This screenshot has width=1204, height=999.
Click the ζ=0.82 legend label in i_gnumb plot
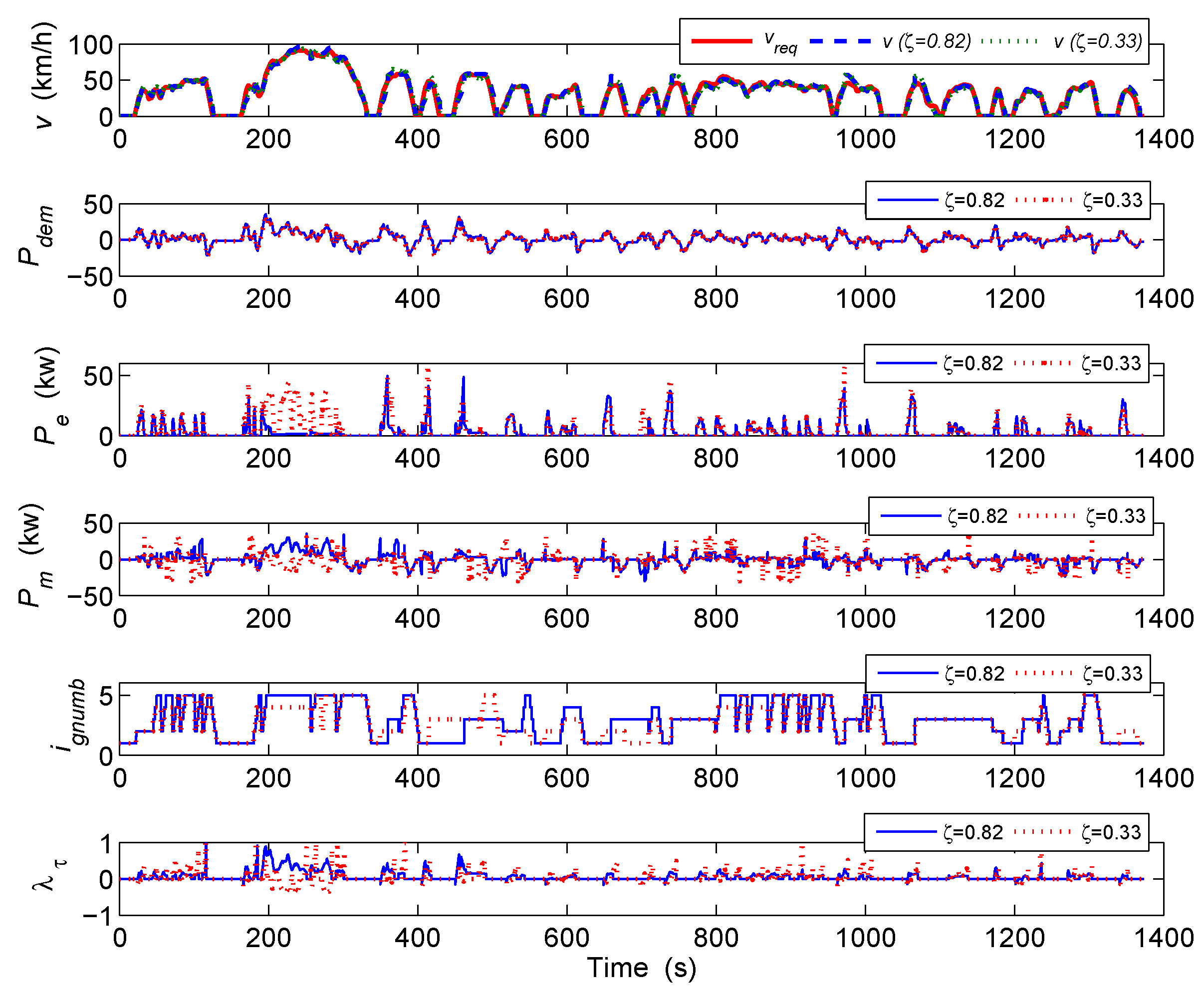tap(974, 673)
